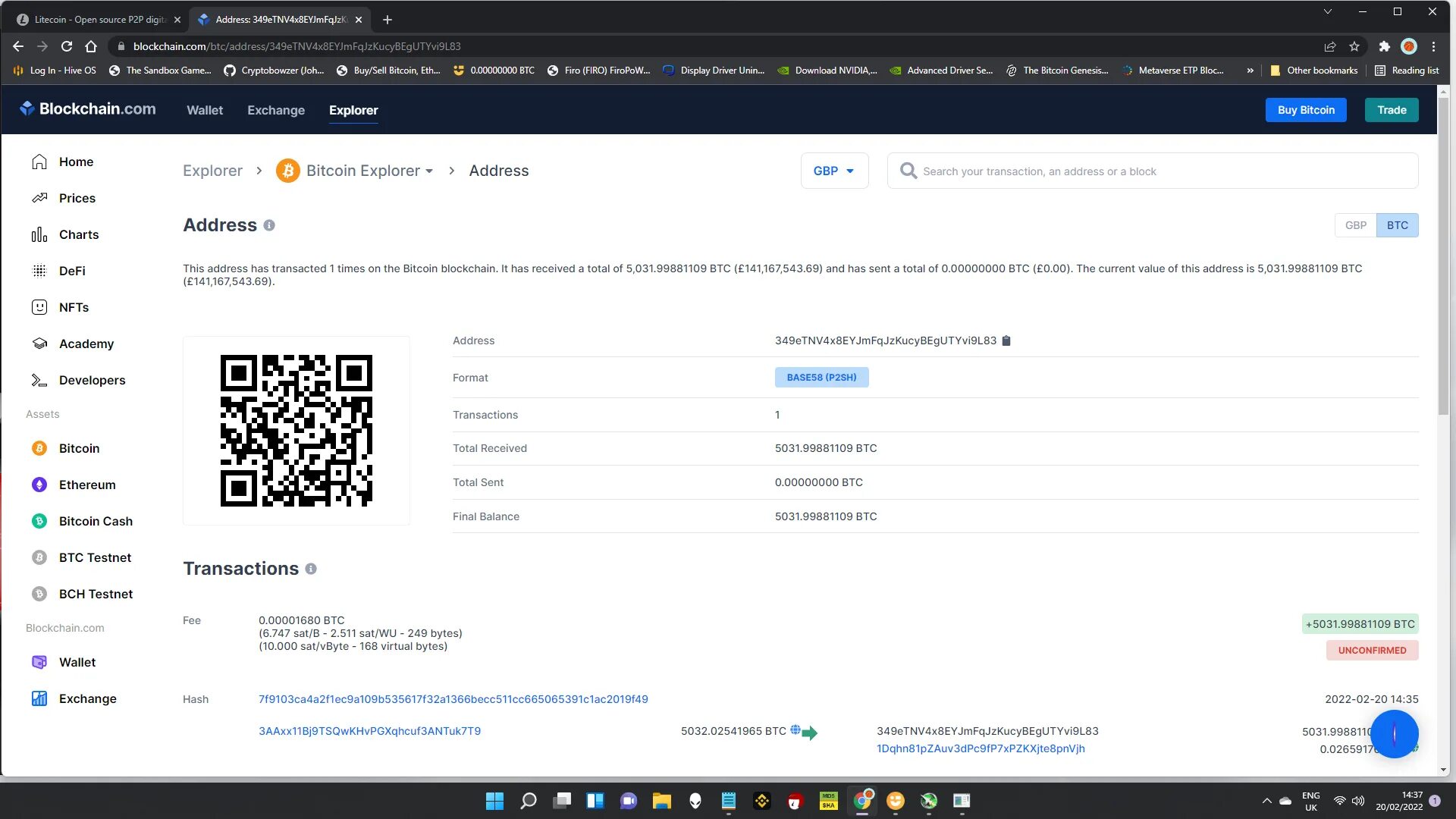Expand the Bitcoin Explorer dropdown
The height and width of the screenshot is (819, 1456).
[x=429, y=171]
